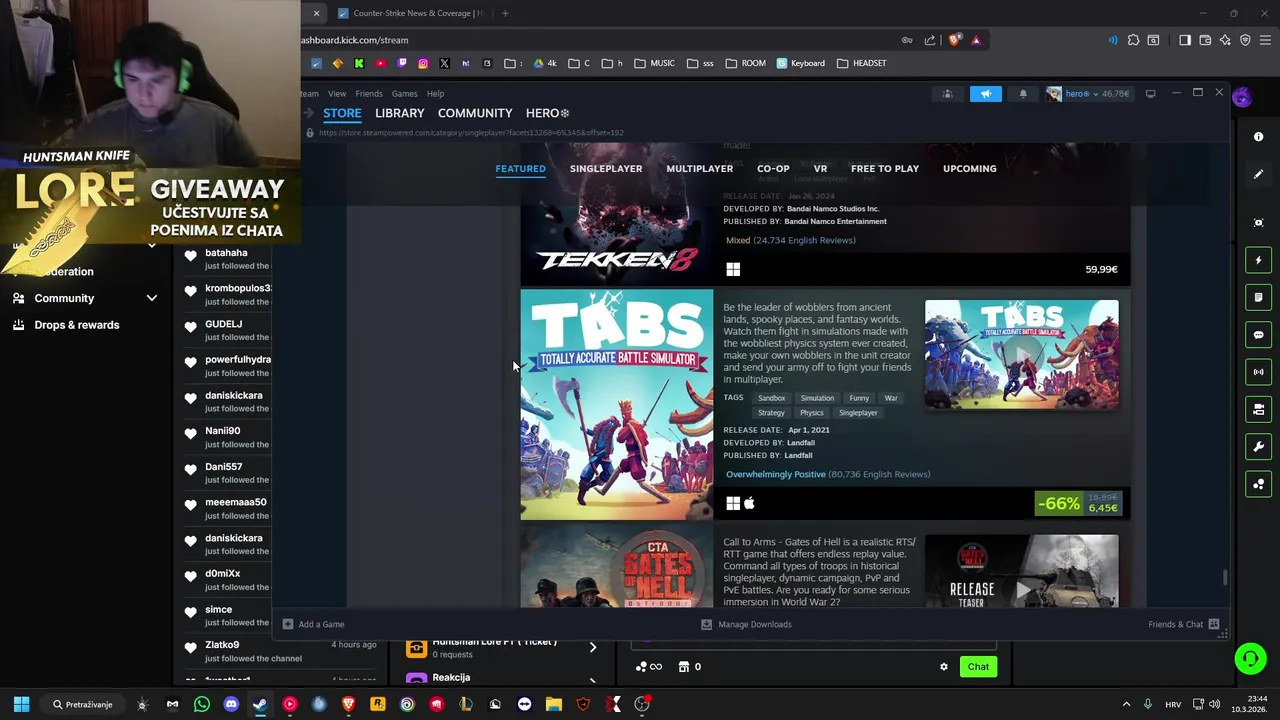This screenshot has height=720, width=1280.
Task: Click Landfall developer link
Action: tap(801, 442)
